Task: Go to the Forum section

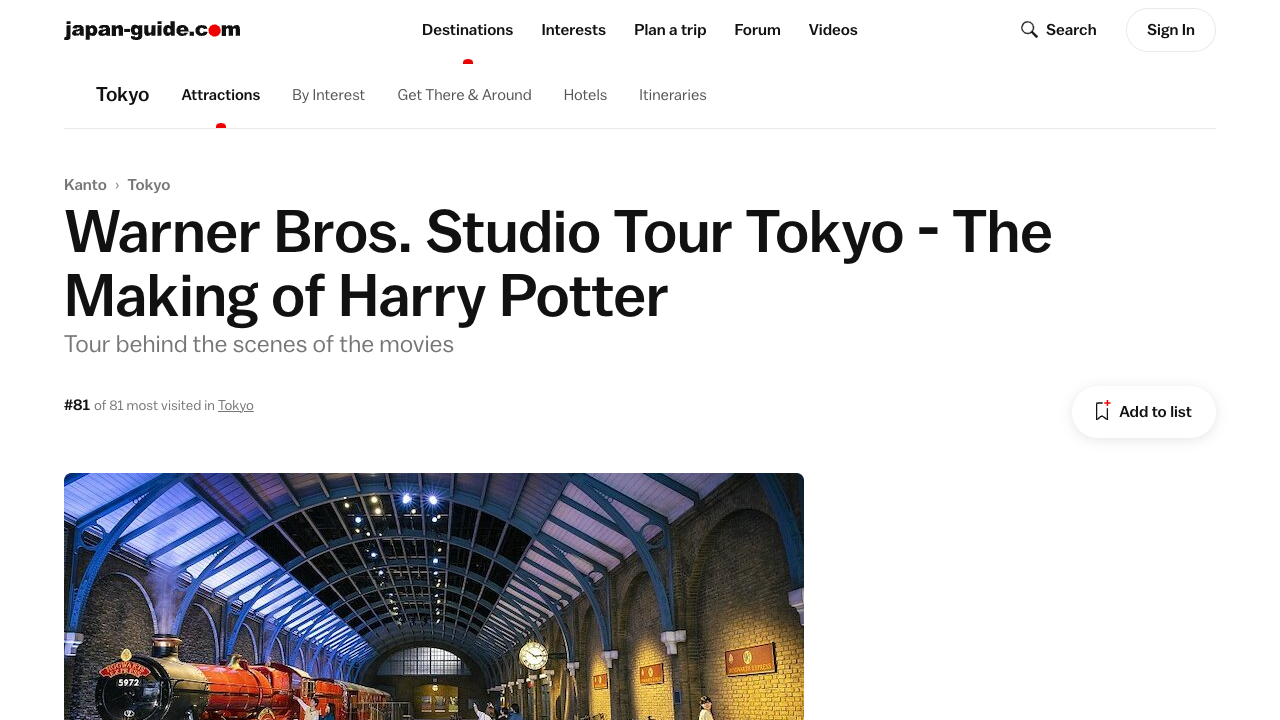Action: [757, 30]
